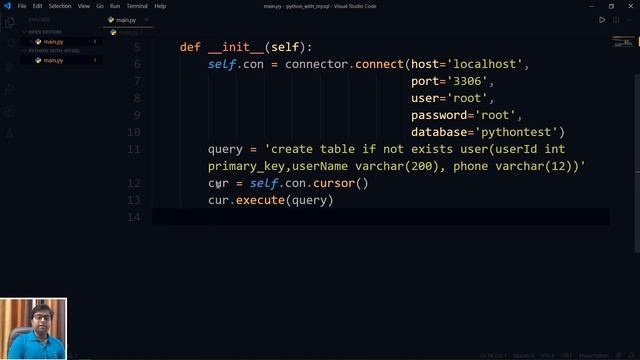Open the Run and Debug view

pyautogui.click(x=10, y=89)
